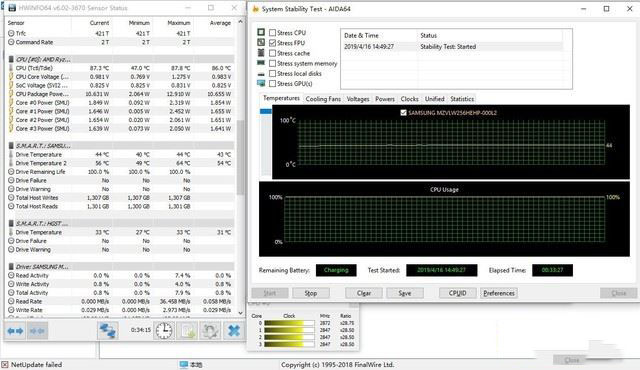Open the Voltages tab
Viewport: 640px width, 370px height.
(x=358, y=99)
